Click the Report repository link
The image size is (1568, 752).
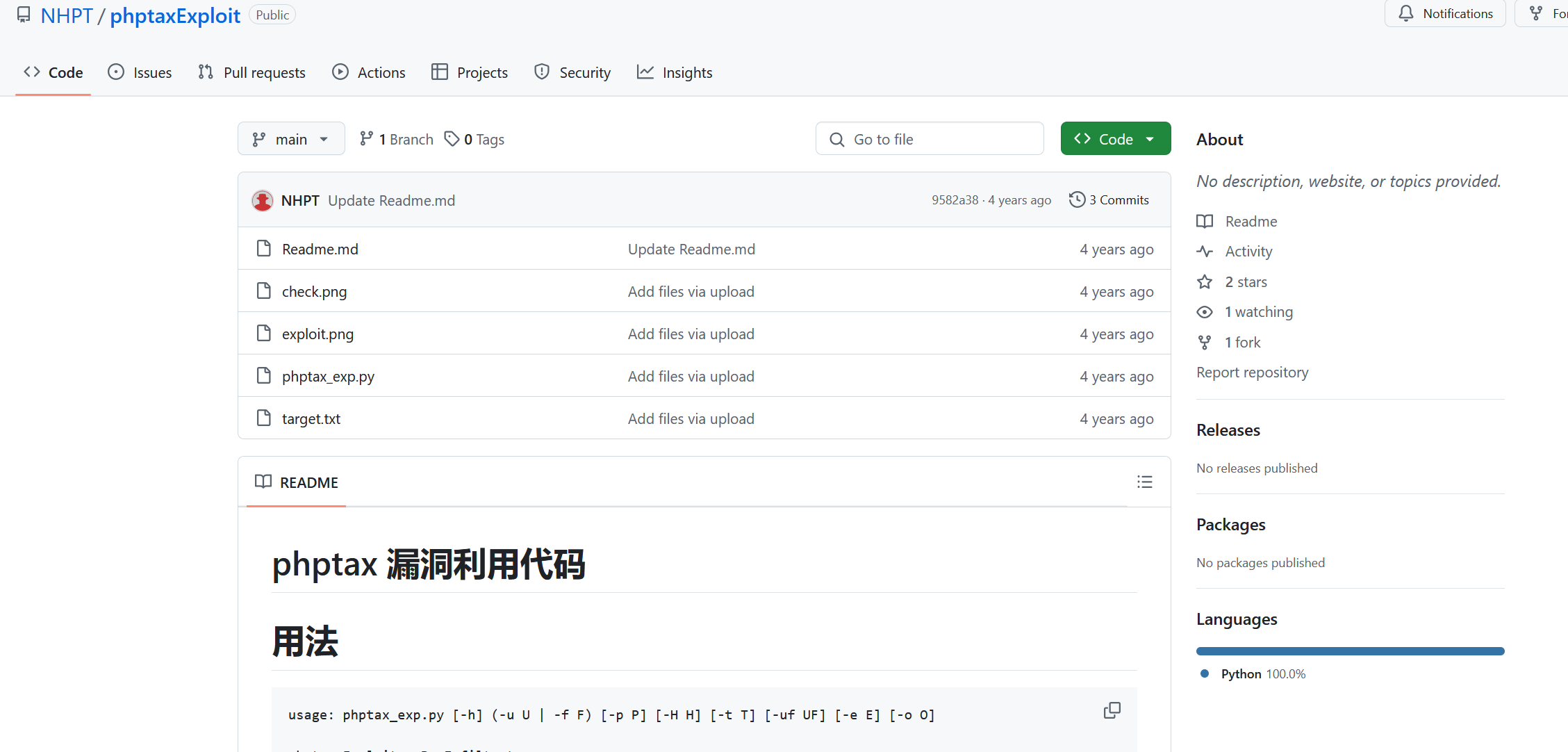[x=1252, y=373]
